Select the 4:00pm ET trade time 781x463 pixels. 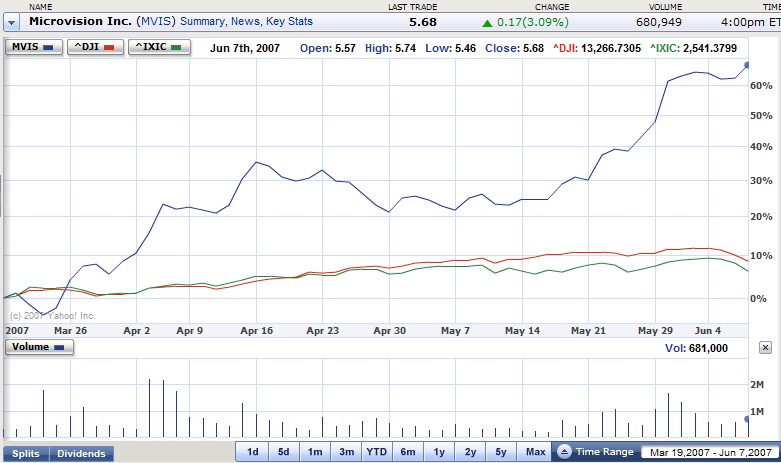point(751,22)
